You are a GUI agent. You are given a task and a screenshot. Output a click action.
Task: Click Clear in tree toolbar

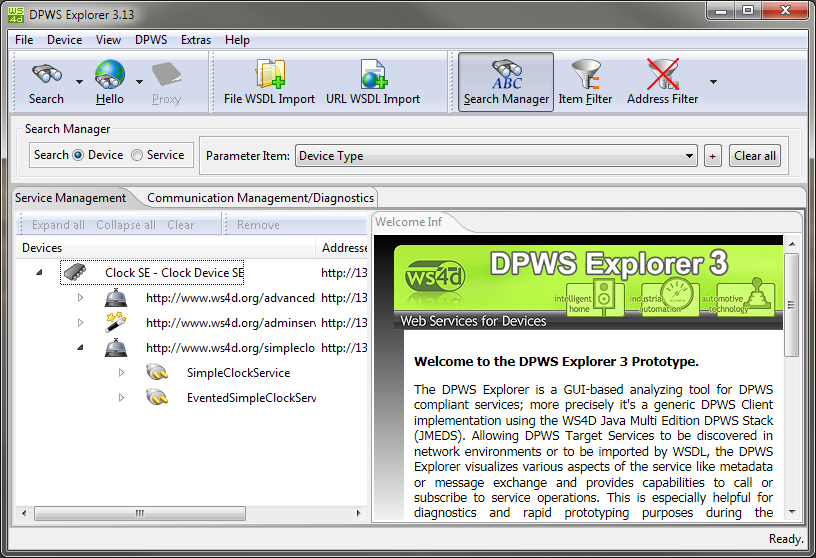181,225
